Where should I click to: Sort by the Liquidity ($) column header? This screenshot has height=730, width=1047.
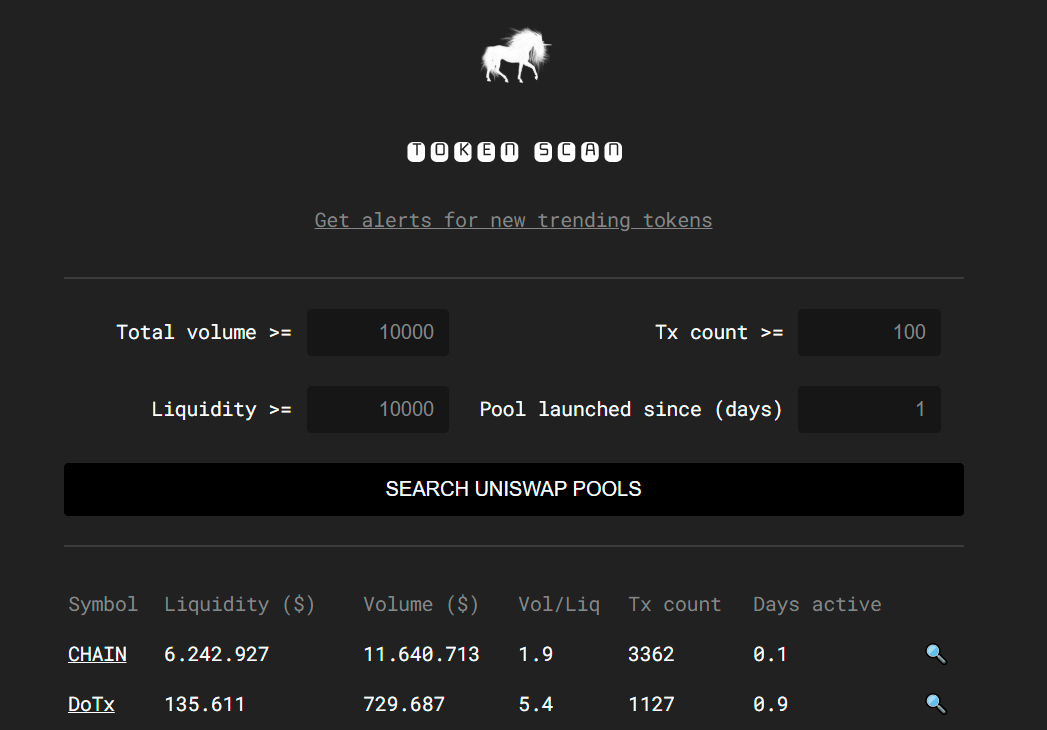[239, 604]
